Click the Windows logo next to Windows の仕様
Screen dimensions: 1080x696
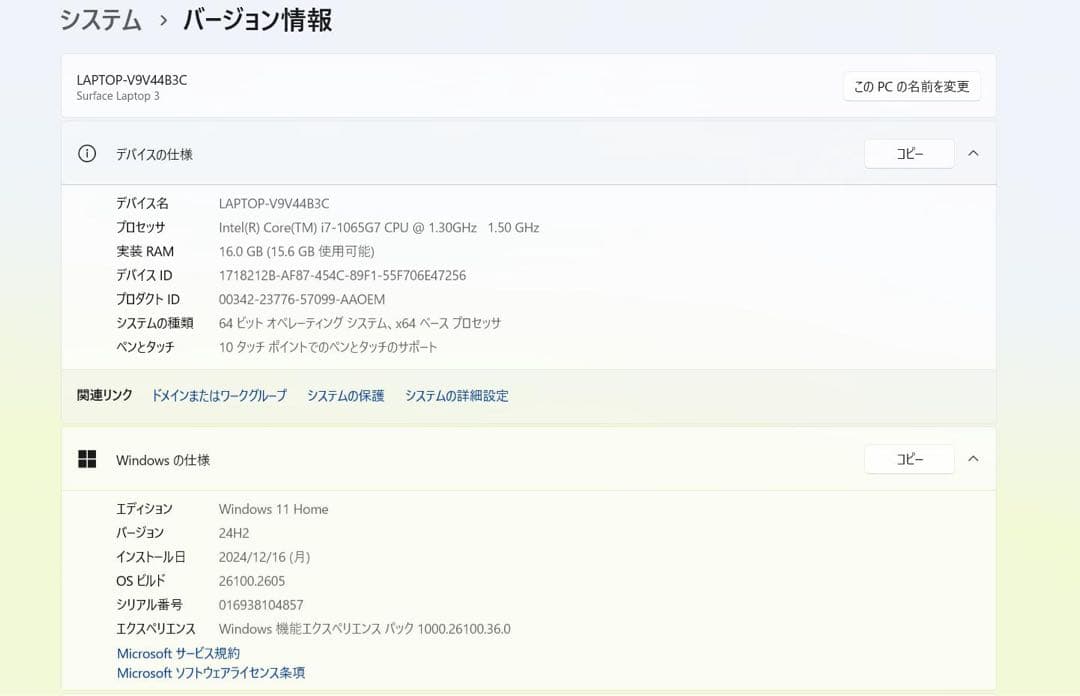pyautogui.click(x=87, y=458)
